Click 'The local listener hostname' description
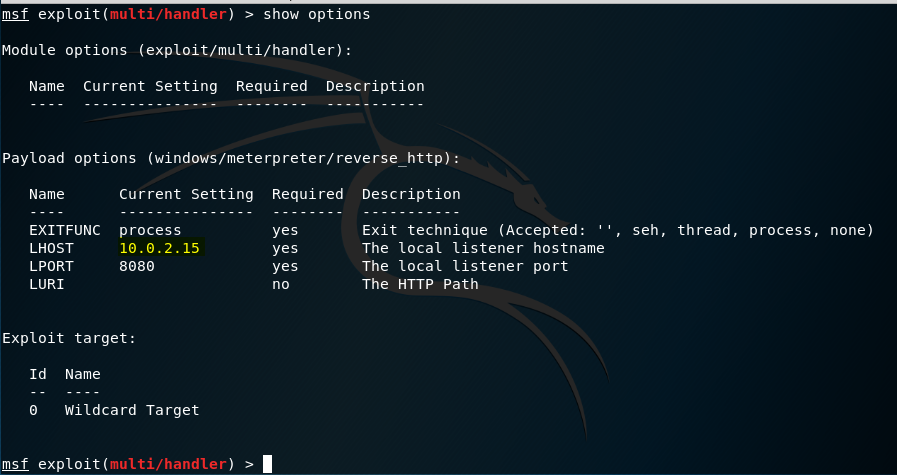Viewport: 897px width, 475px height. [483, 248]
